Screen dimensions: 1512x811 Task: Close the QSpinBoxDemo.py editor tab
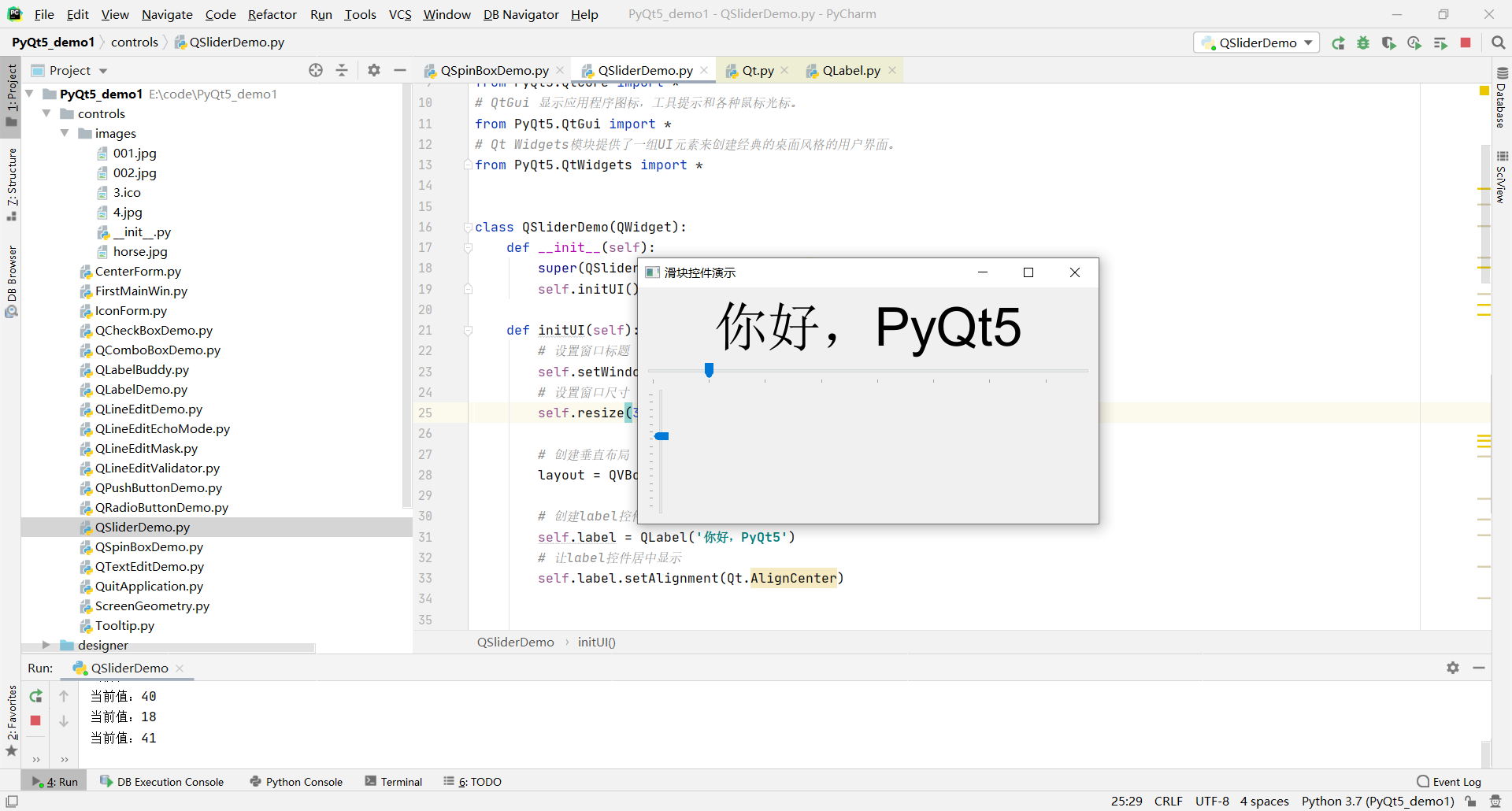point(560,70)
